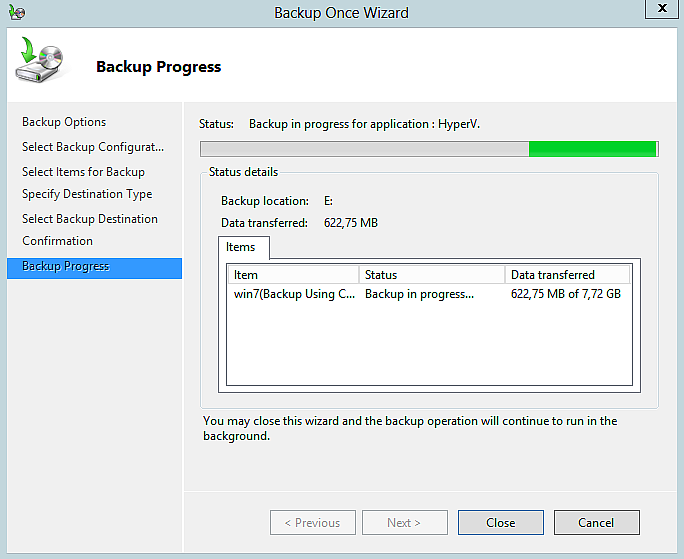Click the disabled Next button
This screenshot has height=559, width=684.
[x=404, y=522]
